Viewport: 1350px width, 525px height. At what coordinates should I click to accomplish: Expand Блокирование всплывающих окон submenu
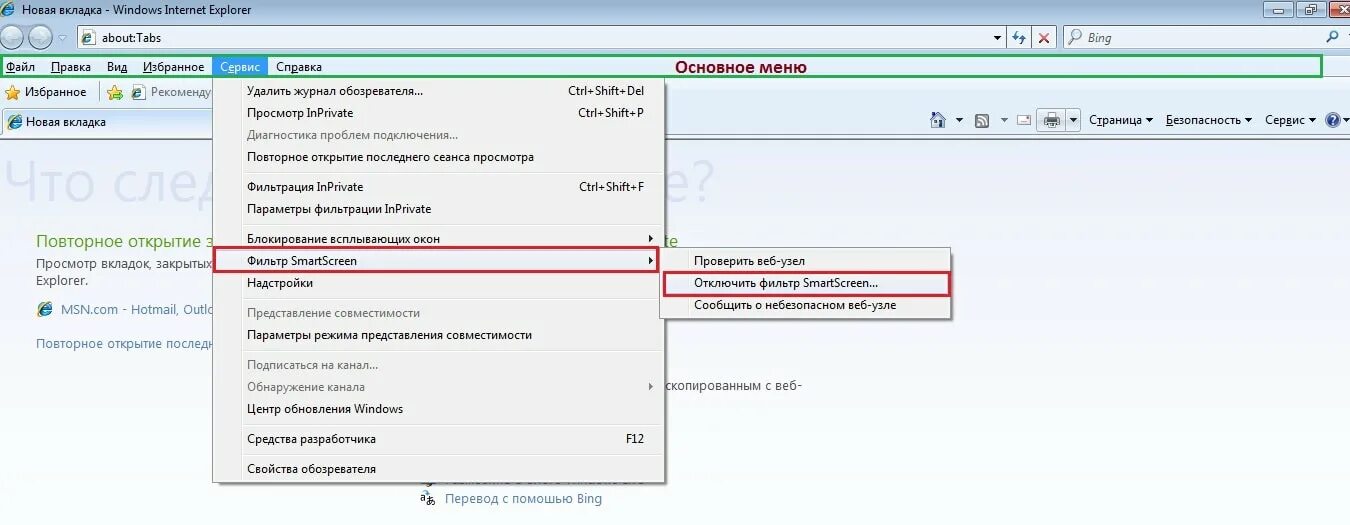[438, 239]
